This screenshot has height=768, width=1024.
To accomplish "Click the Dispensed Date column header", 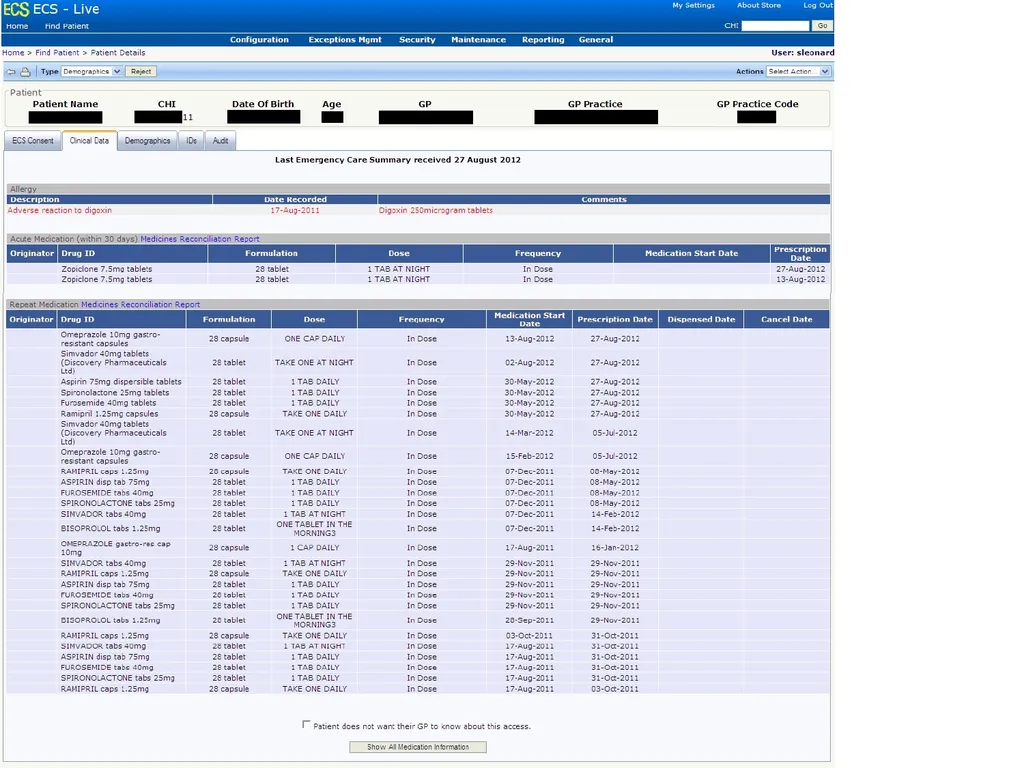I will point(701,319).
